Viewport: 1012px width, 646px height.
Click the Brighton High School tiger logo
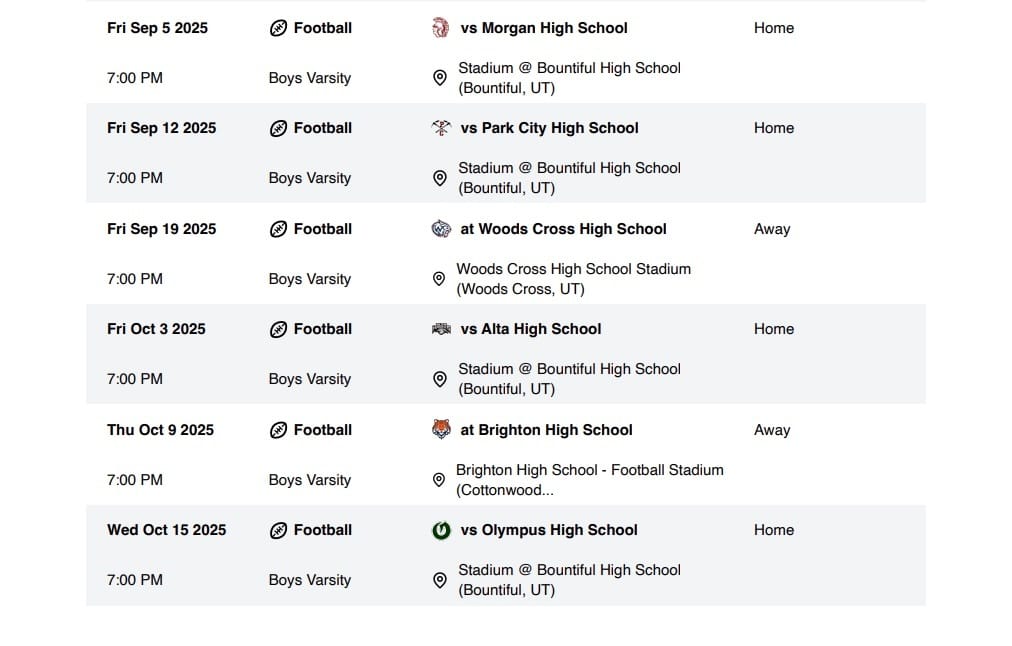441,429
